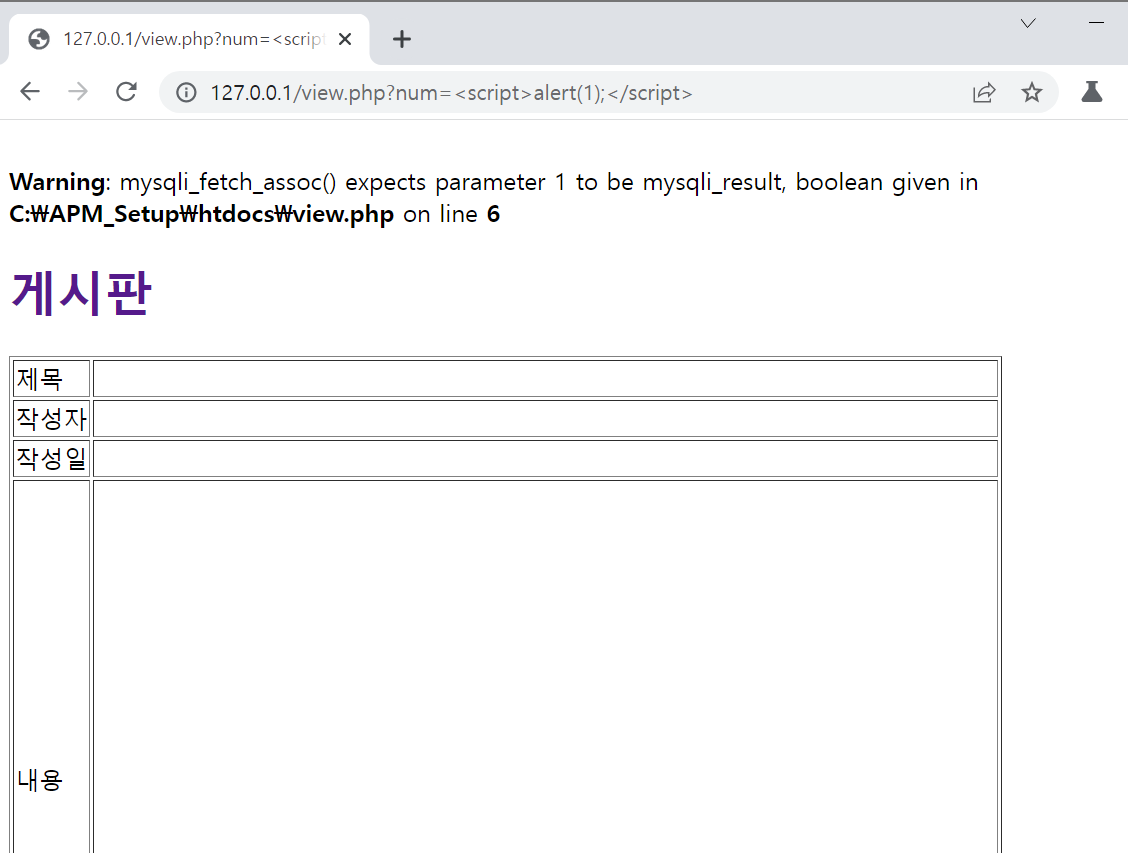
Task: Go back to the previous page
Action: click(x=30, y=92)
